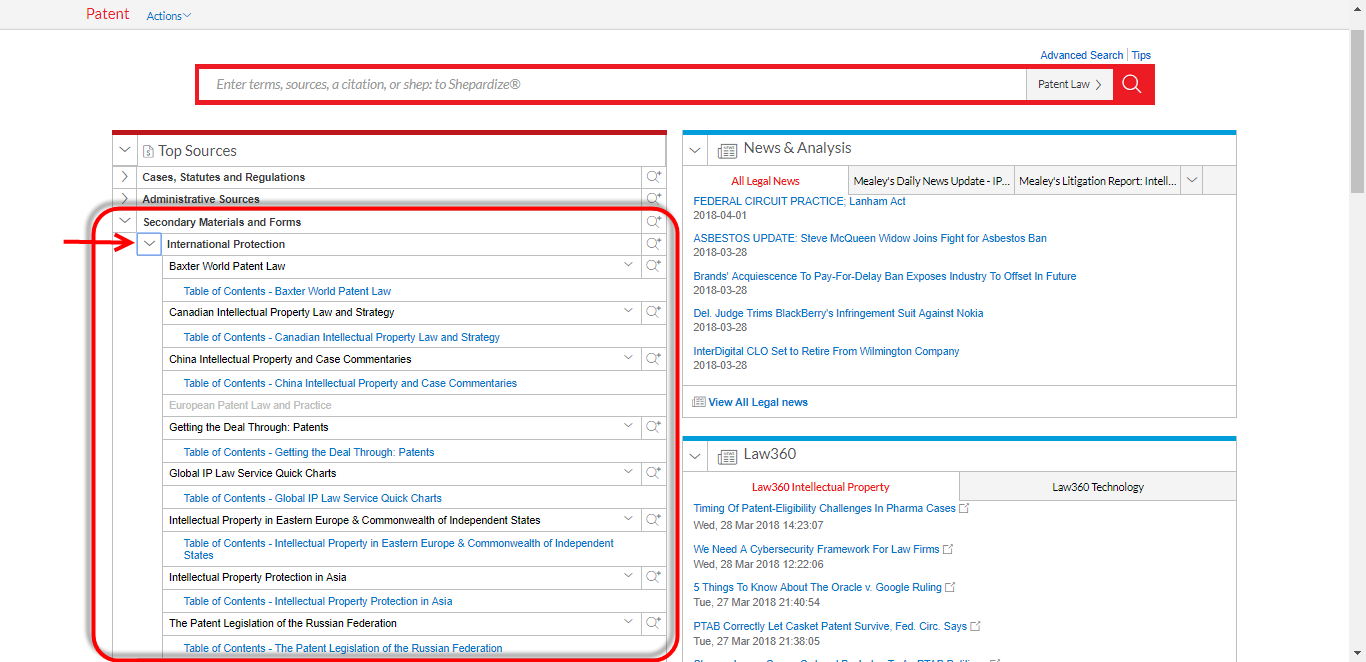Open the Tips link

1141,56
